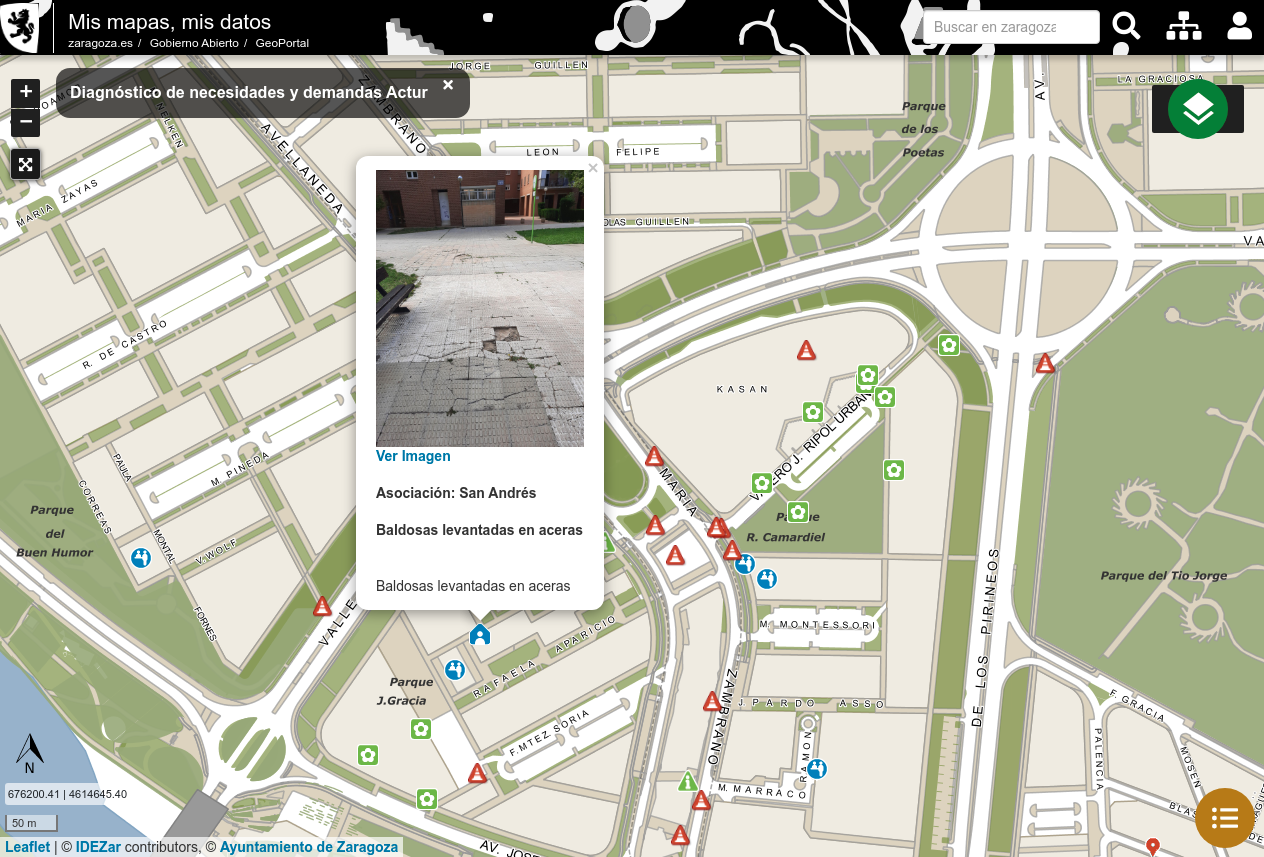Go to GeoPortal breadcrumb
This screenshot has width=1264, height=857.
click(x=282, y=43)
